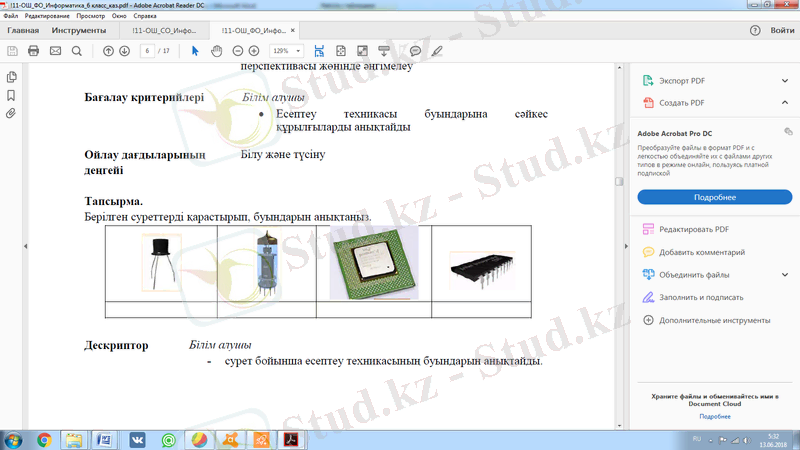Open the search magnifier tool
Screen dimensions: 800x450
[x=77, y=50]
